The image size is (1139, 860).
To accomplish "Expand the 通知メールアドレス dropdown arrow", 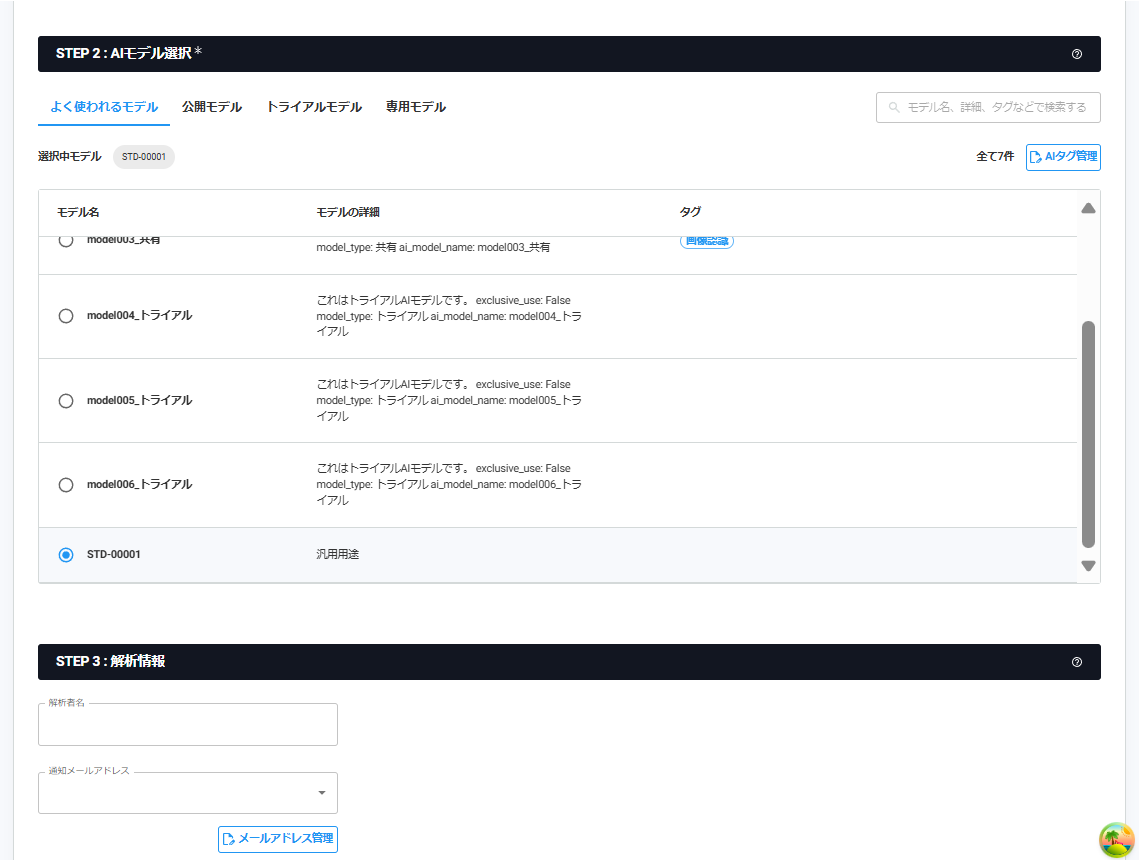I will tap(321, 793).
